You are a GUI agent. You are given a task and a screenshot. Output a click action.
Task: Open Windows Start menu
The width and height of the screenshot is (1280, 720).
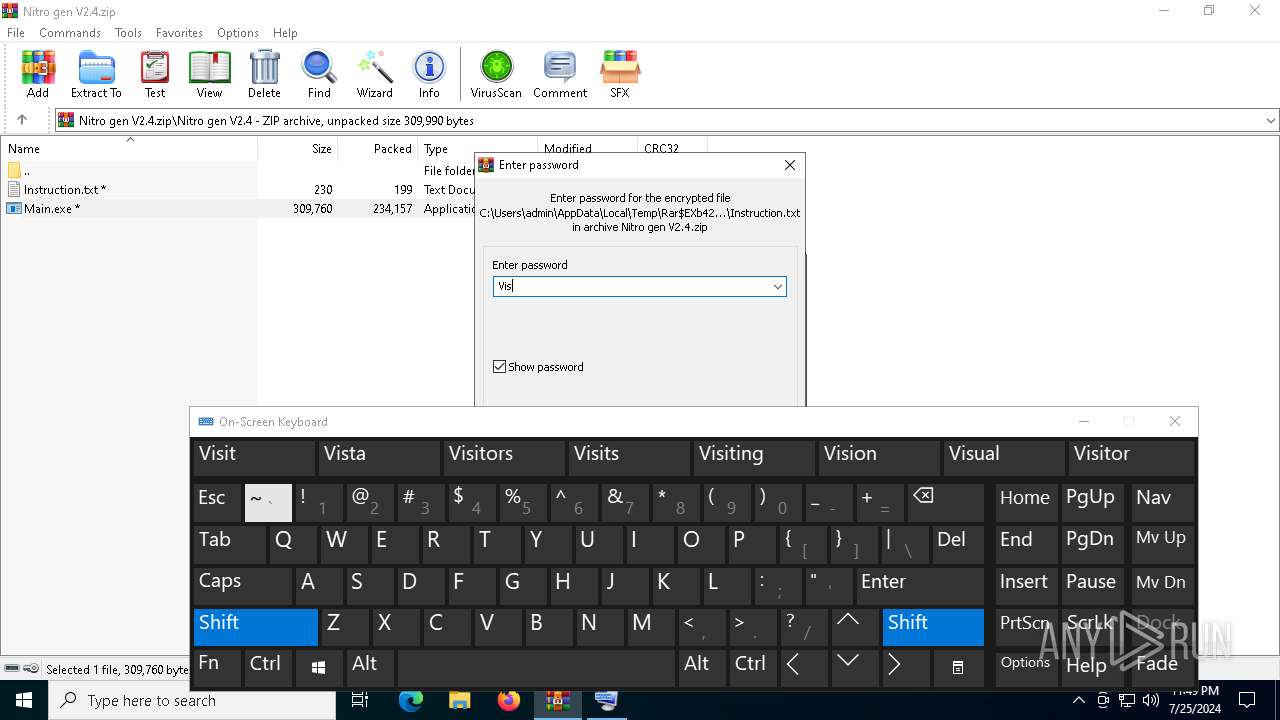click(x=24, y=700)
